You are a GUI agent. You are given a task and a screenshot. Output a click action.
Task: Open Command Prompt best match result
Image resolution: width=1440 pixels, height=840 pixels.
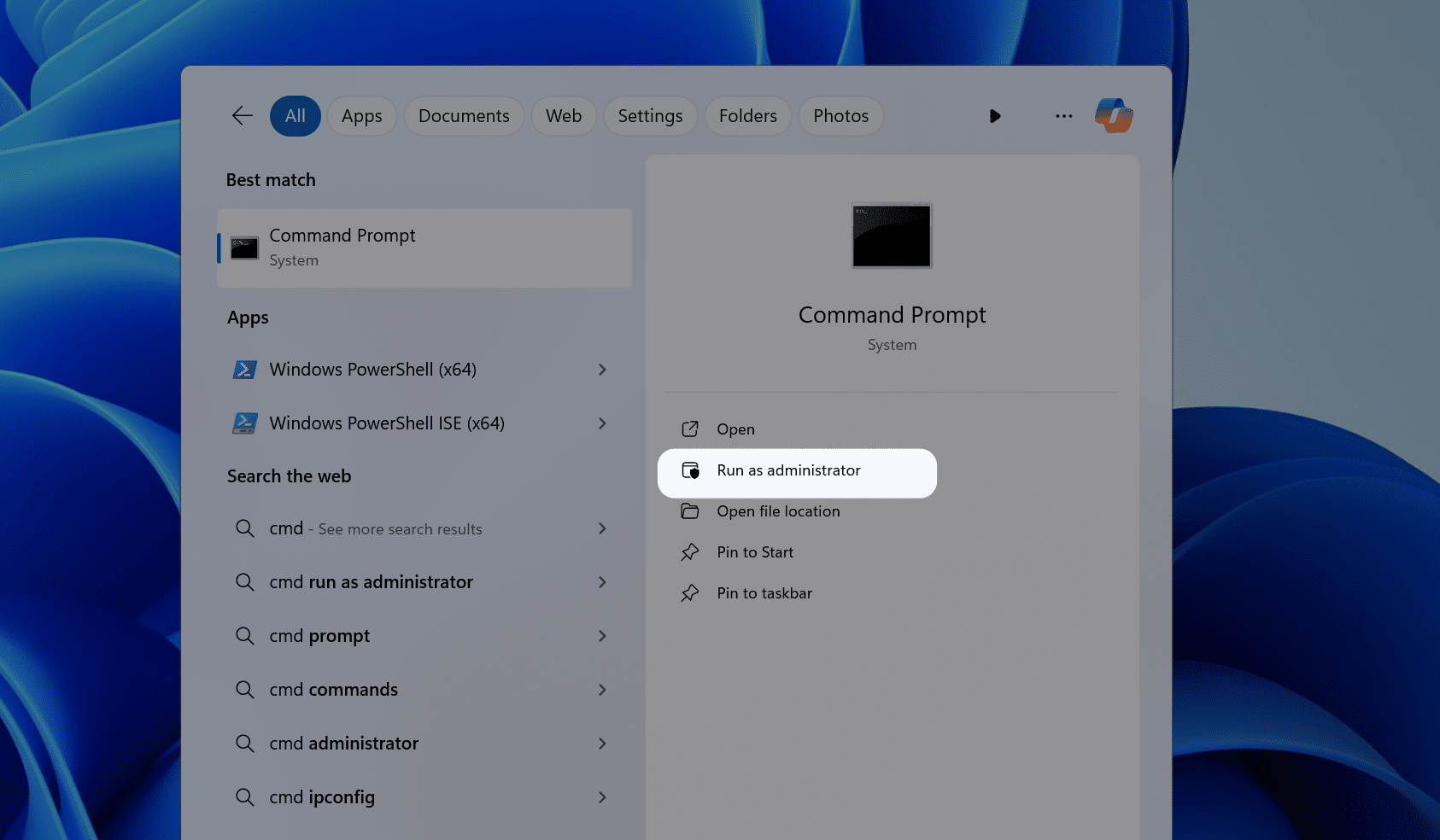click(x=424, y=248)
